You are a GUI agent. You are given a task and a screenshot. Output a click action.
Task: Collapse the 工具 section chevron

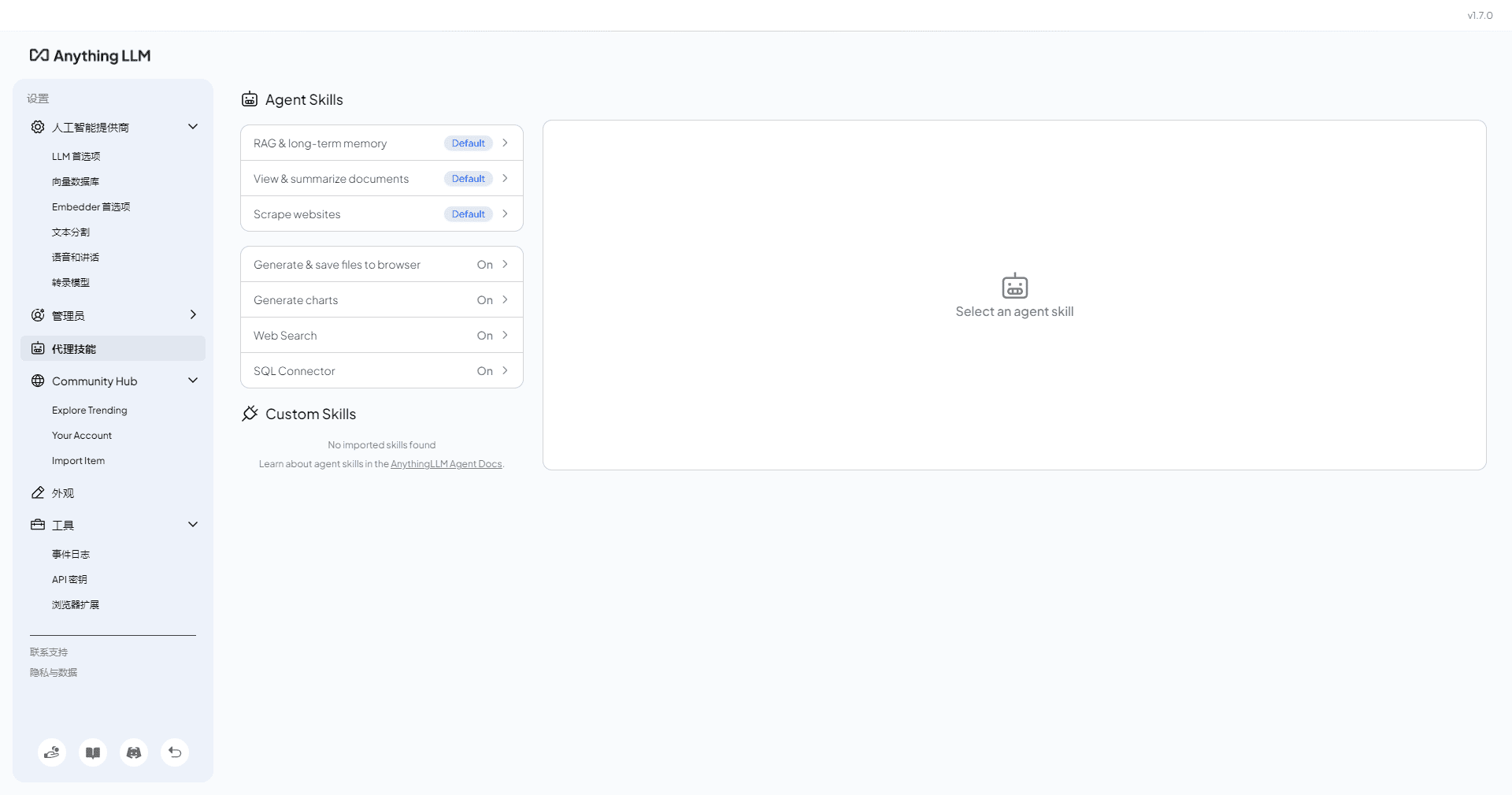click(193, 525)
